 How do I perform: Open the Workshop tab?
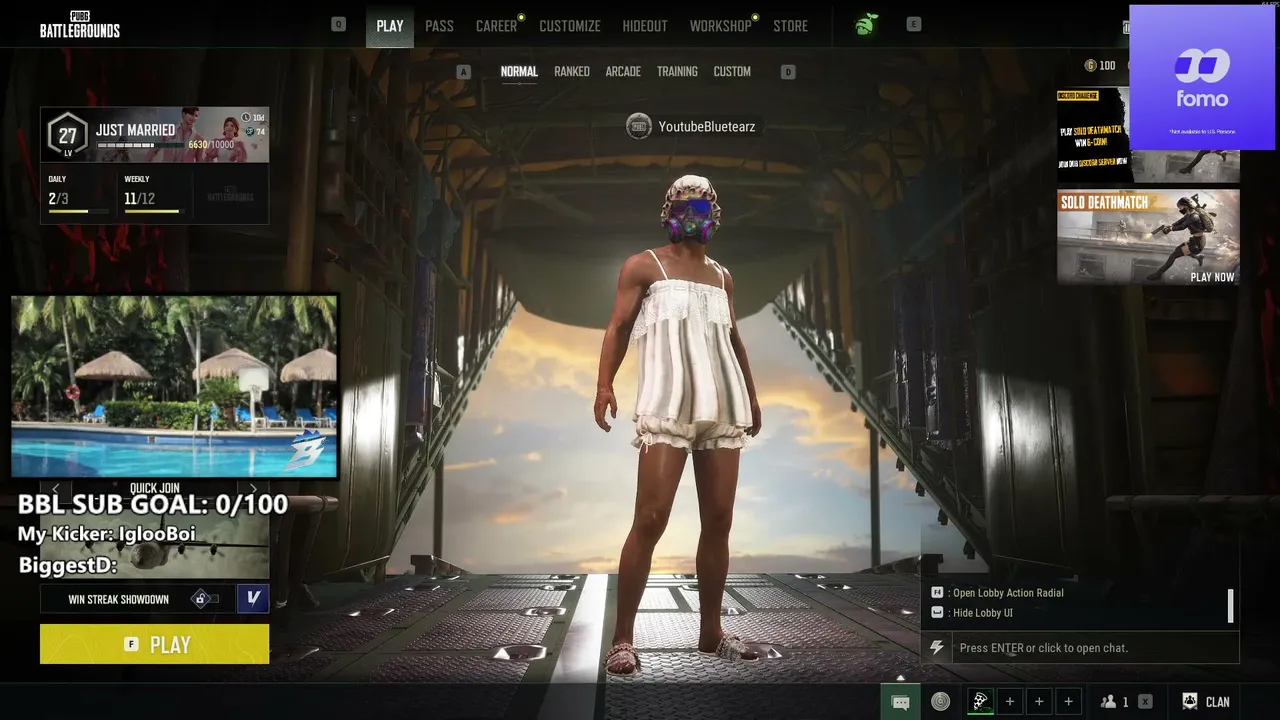720,26
